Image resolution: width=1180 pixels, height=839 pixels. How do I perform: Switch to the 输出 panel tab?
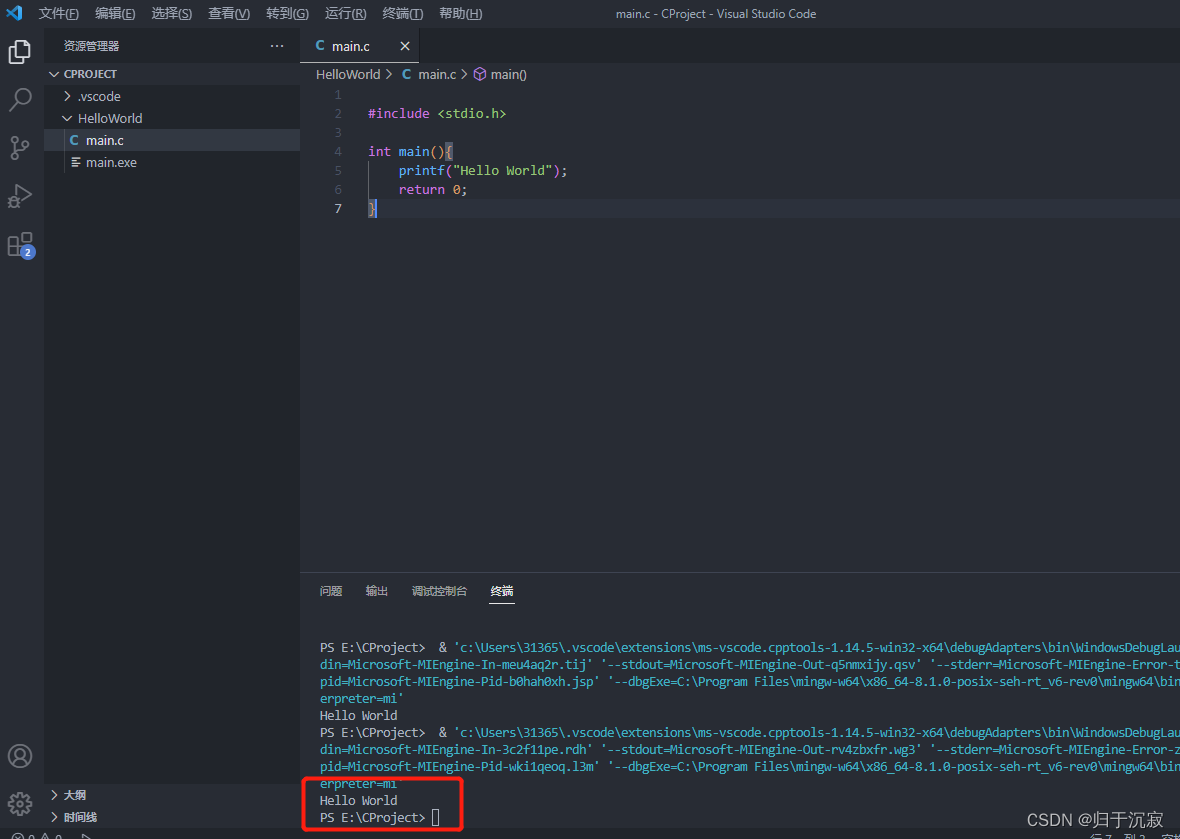click(x=377, y=591)
